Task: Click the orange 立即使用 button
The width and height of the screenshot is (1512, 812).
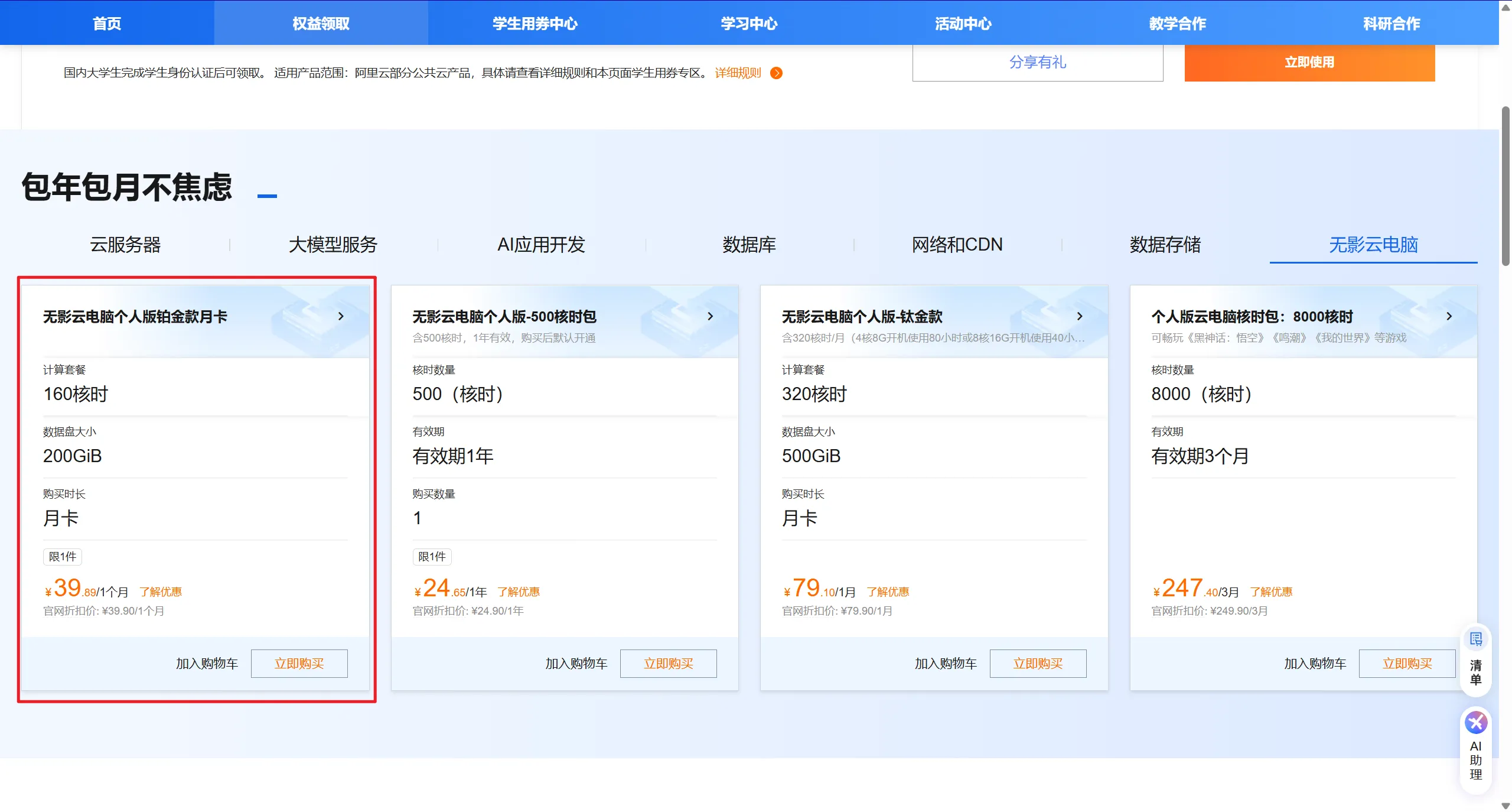Action: point(1309,62)
